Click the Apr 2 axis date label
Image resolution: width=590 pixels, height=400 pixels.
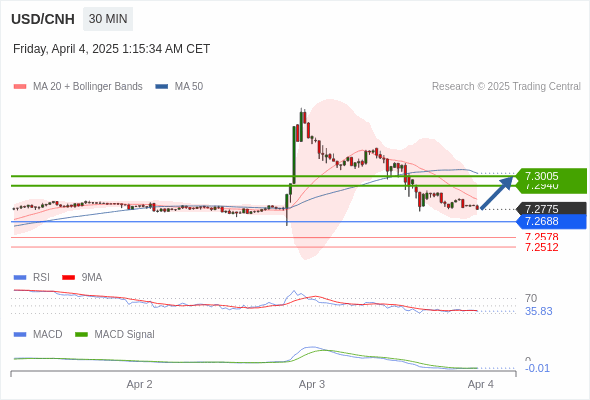[140, 385]
